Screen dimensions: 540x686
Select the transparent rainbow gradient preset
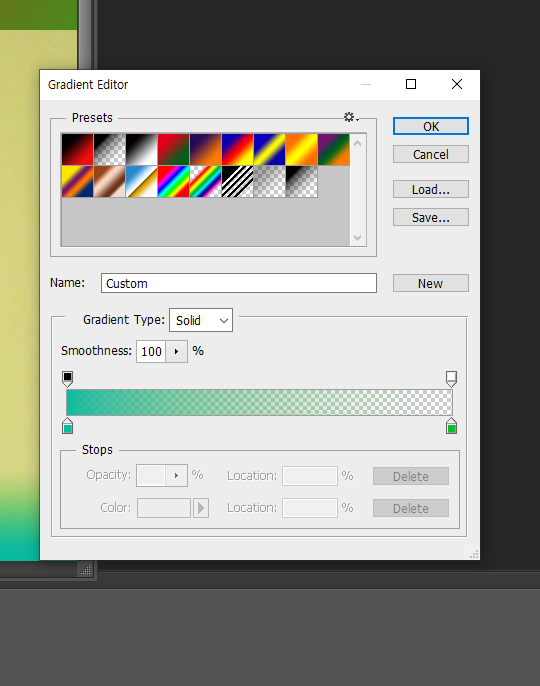[x=205, y=182]
